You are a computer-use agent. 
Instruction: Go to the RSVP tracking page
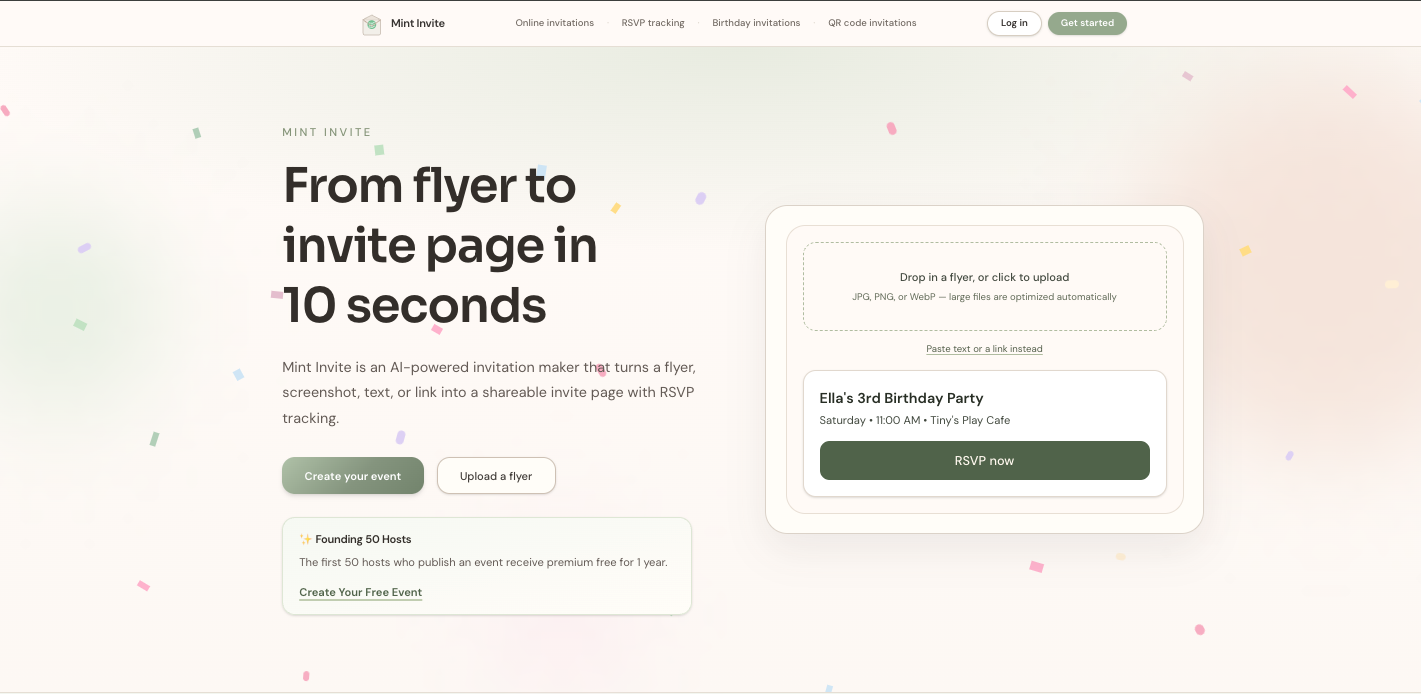click(x=653, y=23)
